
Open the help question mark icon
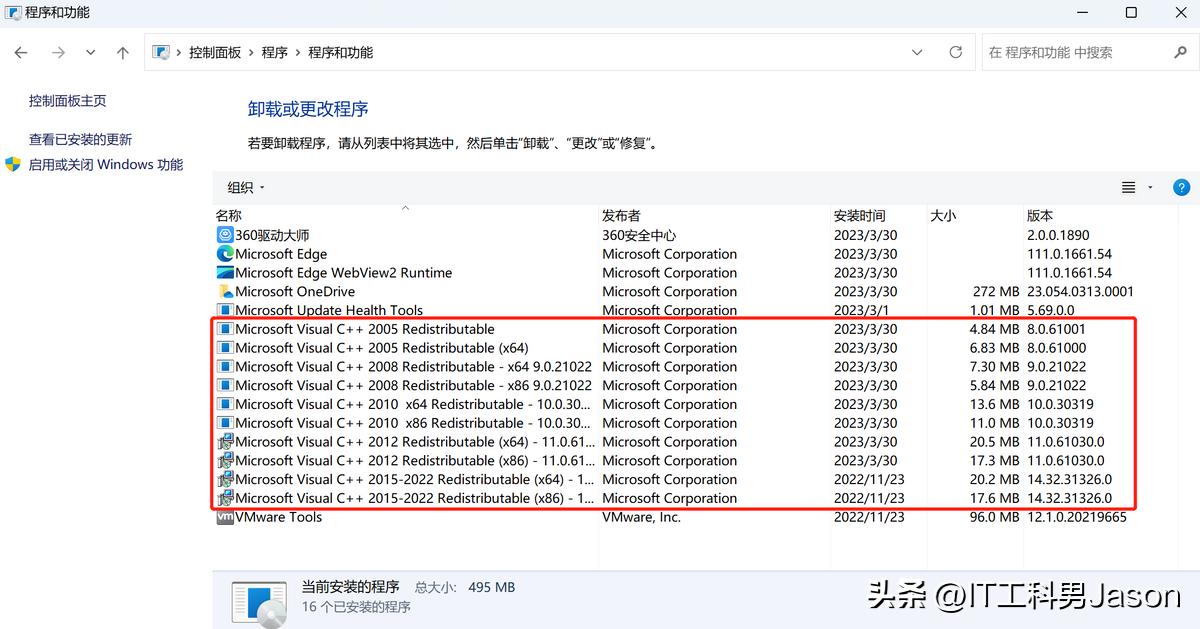point(1182,187)
